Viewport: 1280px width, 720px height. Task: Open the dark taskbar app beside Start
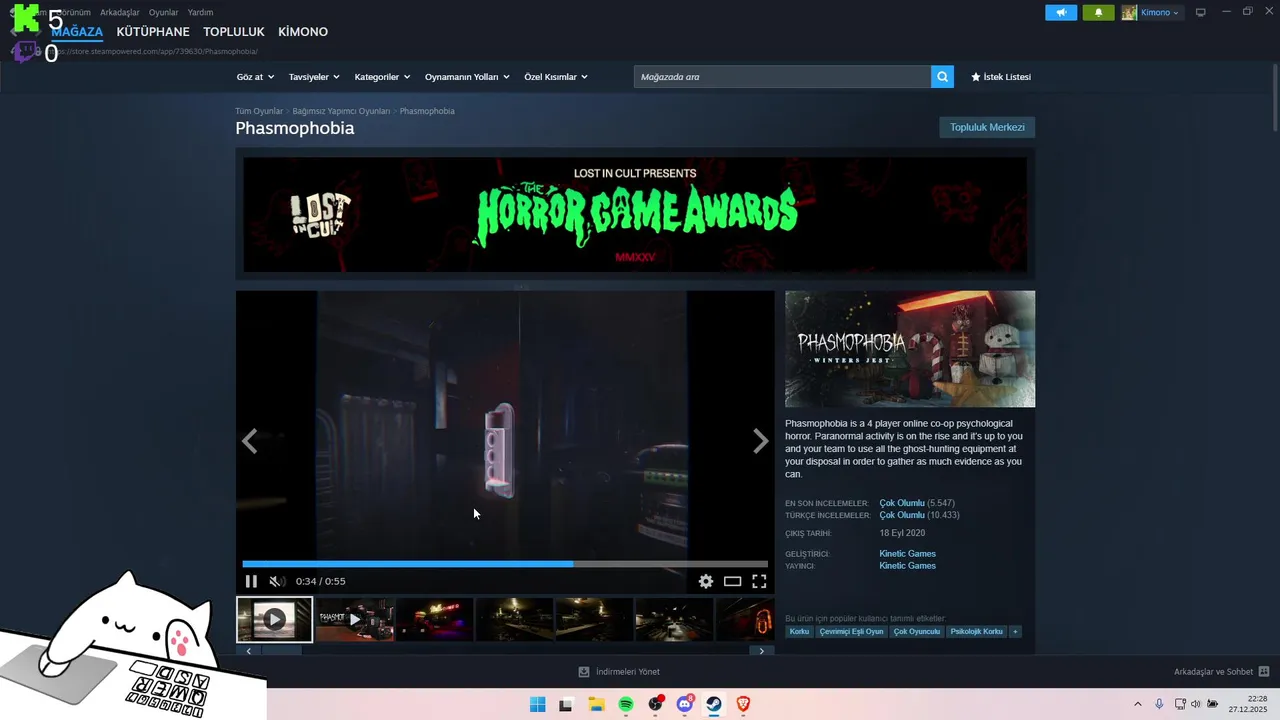[x=566, y=704]
